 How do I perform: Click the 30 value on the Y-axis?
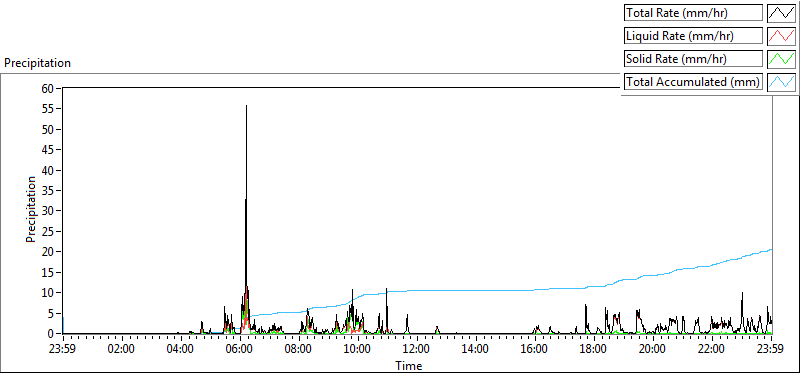[x=48, y=211]
